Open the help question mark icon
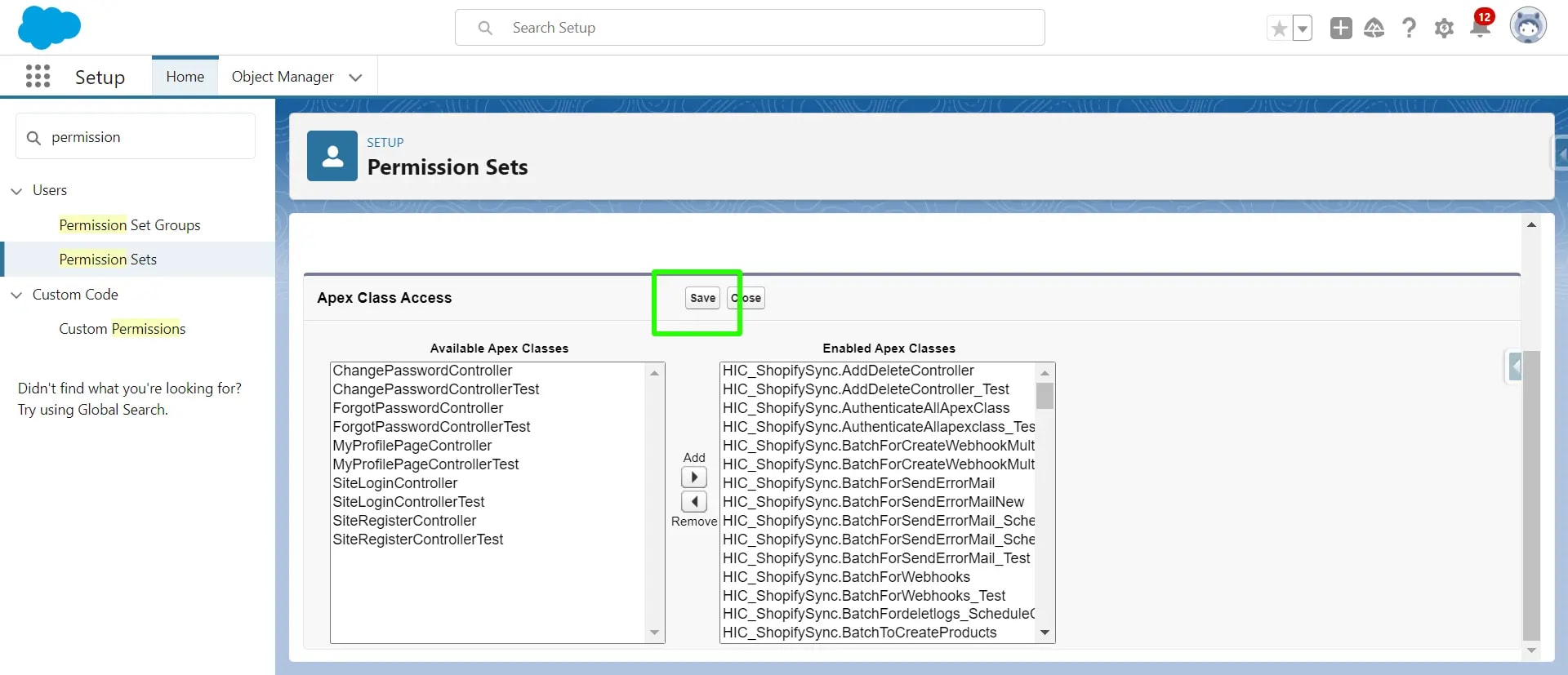Viewport: 1568px width, 675px height. pos(1409,29)
